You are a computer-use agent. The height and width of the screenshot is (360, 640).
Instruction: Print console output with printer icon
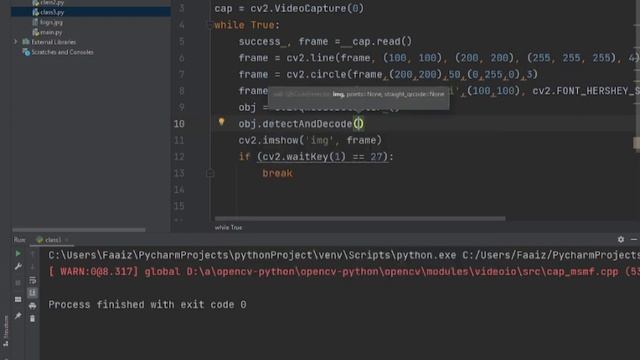(33, 306)
